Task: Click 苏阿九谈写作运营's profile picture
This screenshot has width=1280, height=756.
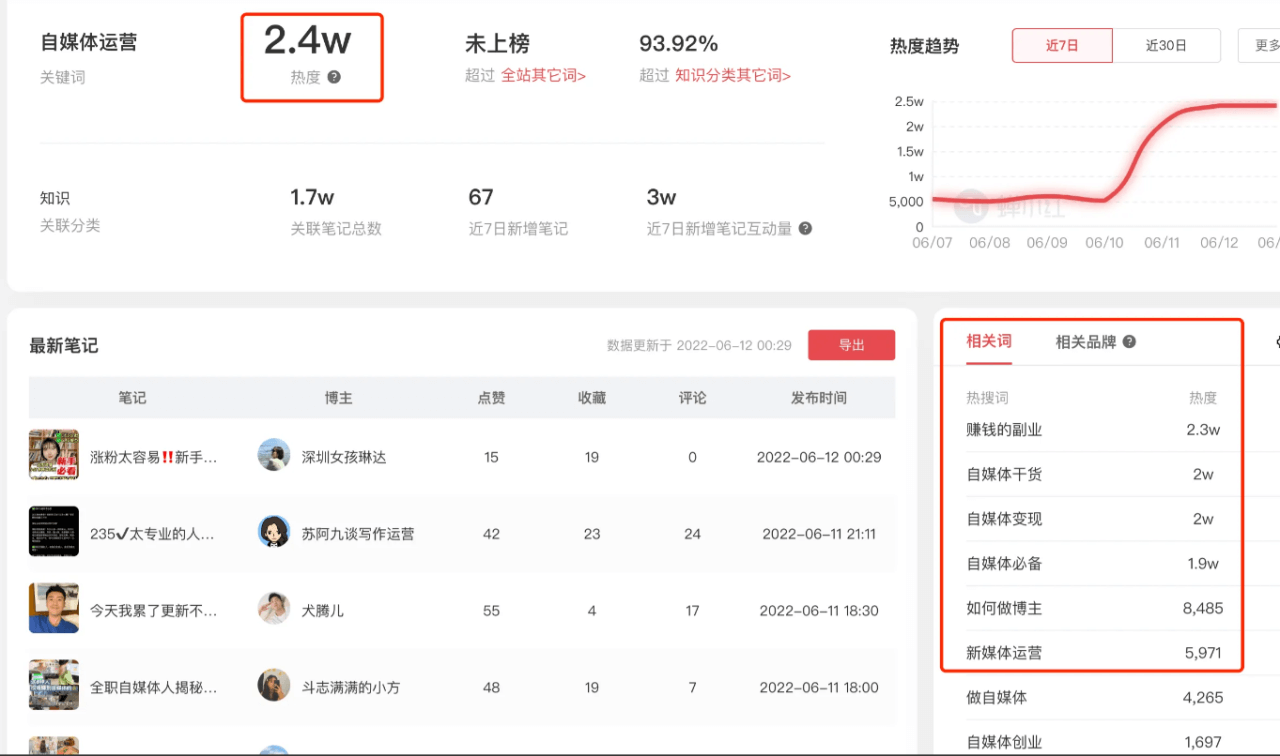Action: point(275,532)
